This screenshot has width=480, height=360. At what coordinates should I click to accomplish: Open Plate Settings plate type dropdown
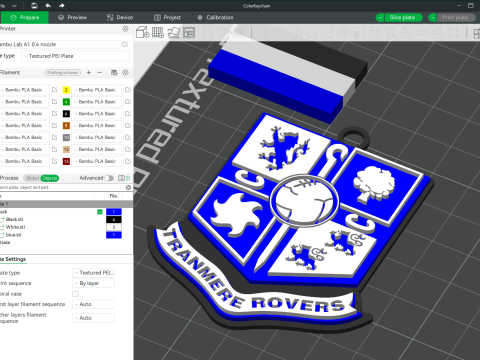pos(93,273)
